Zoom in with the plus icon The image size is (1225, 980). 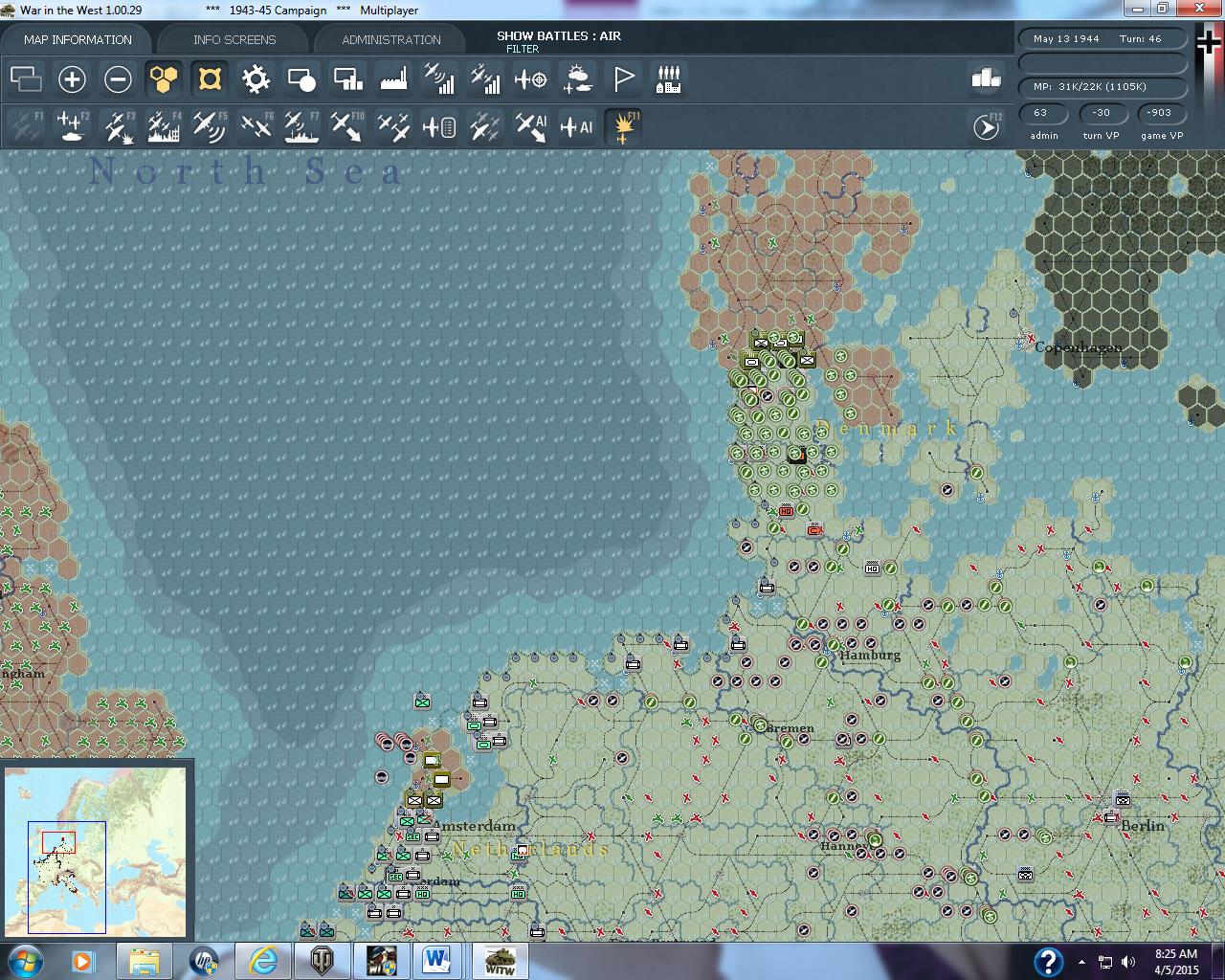[72, 78]
